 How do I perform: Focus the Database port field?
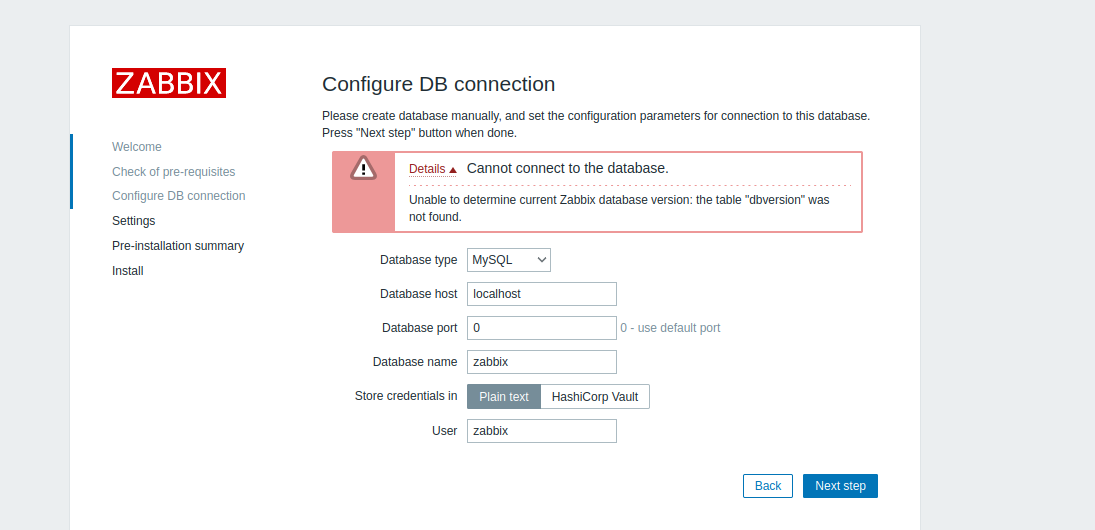tap(541, 328)
